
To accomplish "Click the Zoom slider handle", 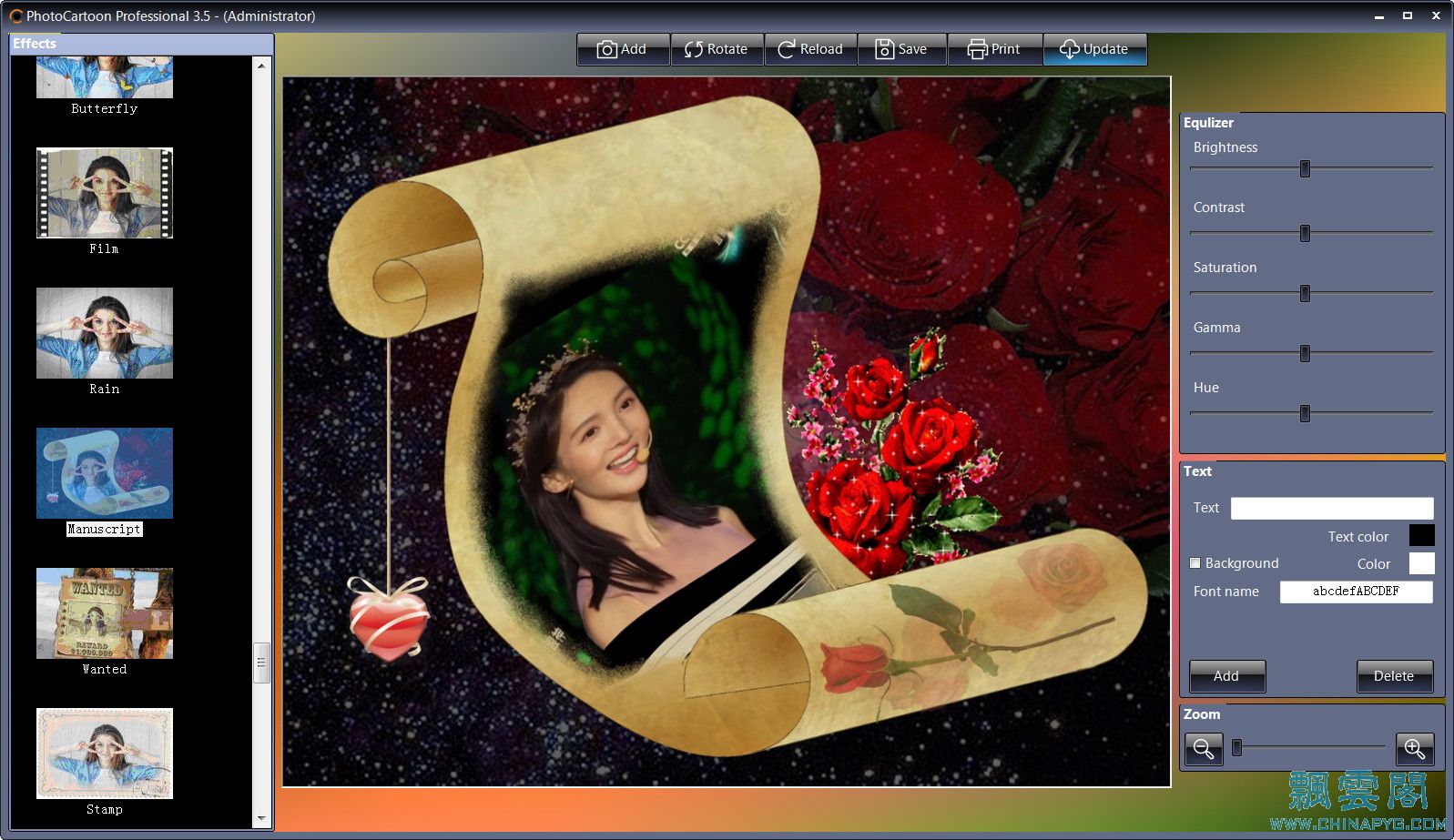I will (1236, 748).
